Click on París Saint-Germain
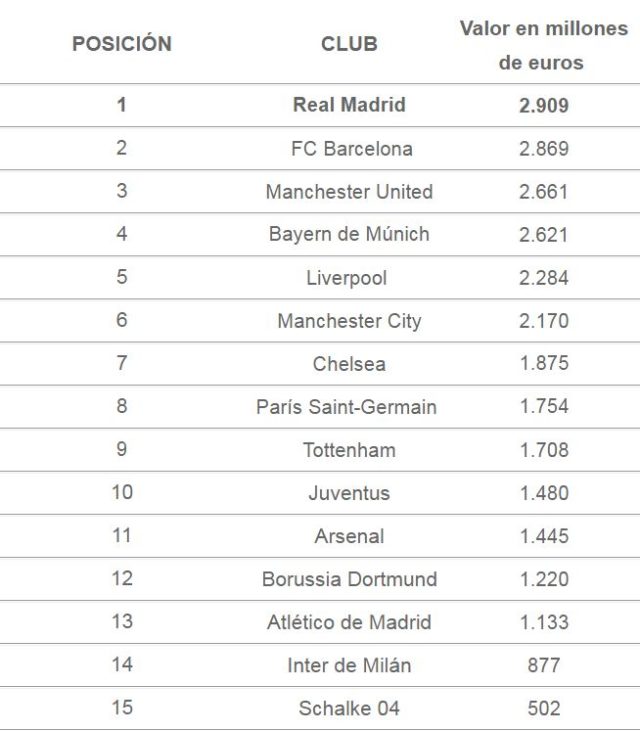Image resolution: width=640 pixels, height=731 pixels. [x=346, y=407]
